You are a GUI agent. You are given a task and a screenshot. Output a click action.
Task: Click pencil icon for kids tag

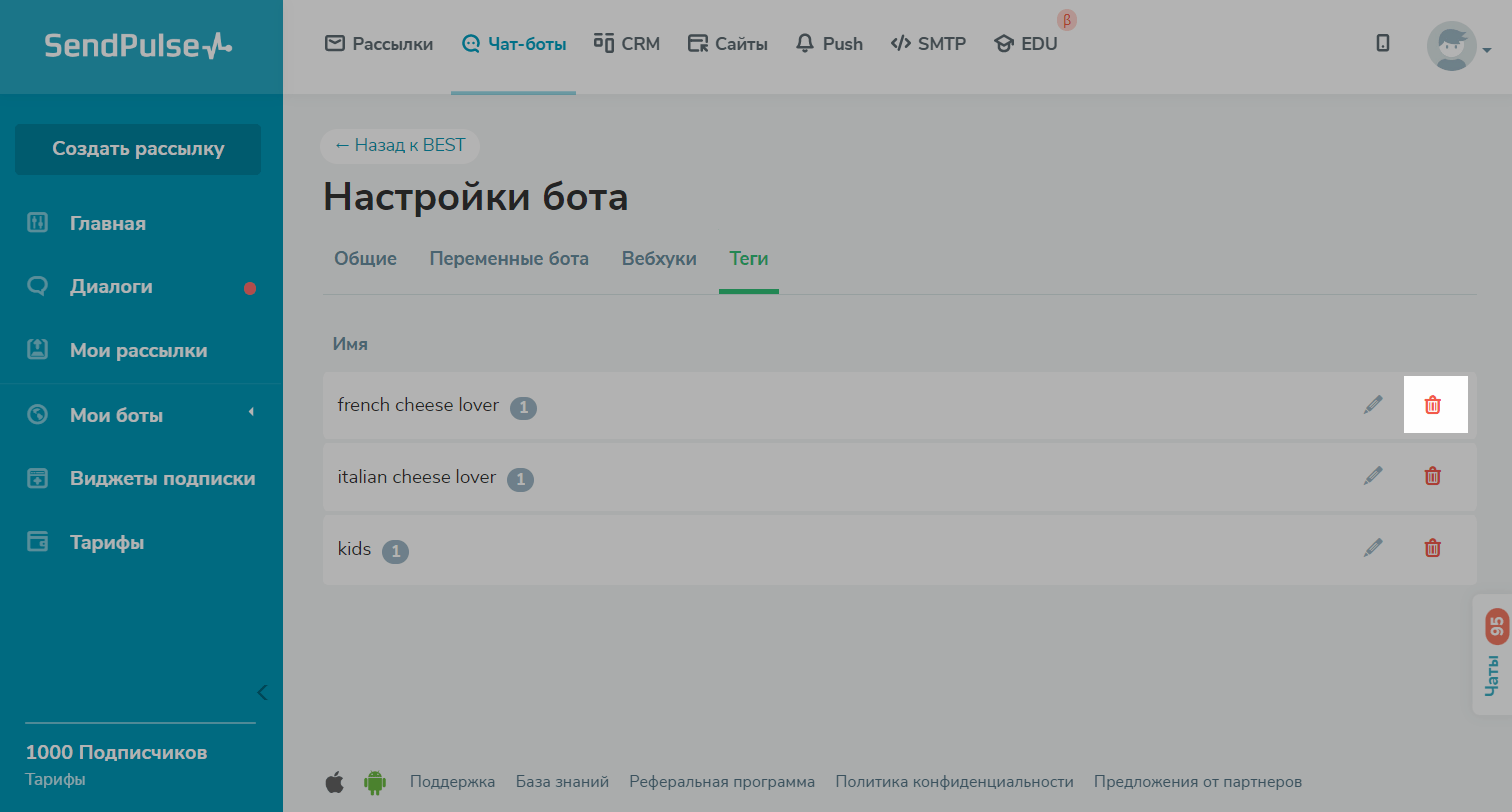[1373, 548]
